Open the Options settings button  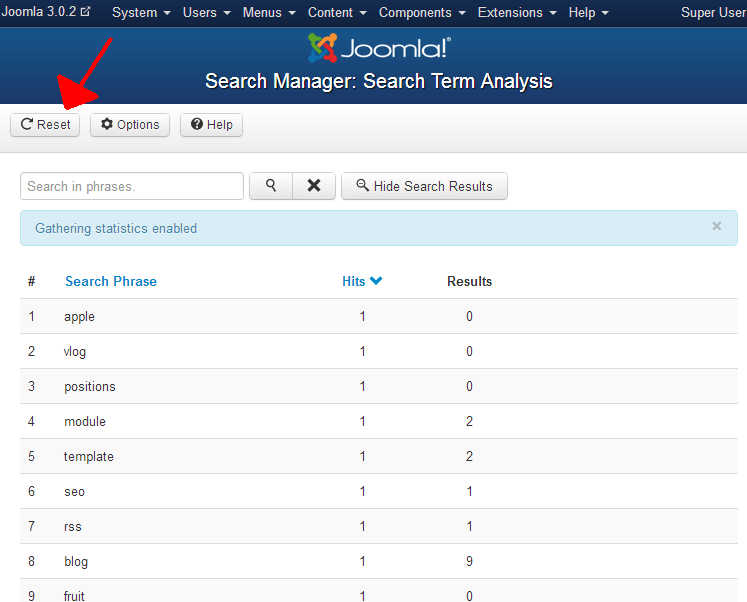pyautogui.click(x=130, y=125)
